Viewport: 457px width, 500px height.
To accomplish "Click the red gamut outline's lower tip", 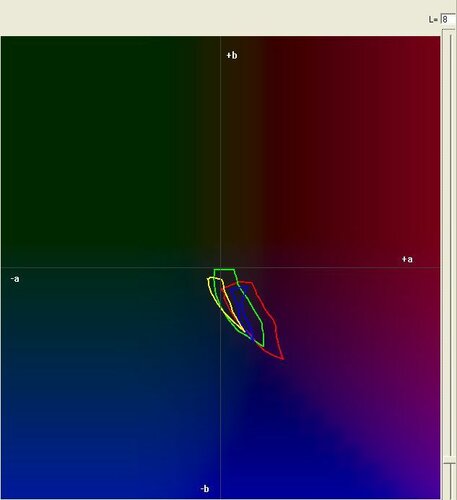I will point(283,359).
